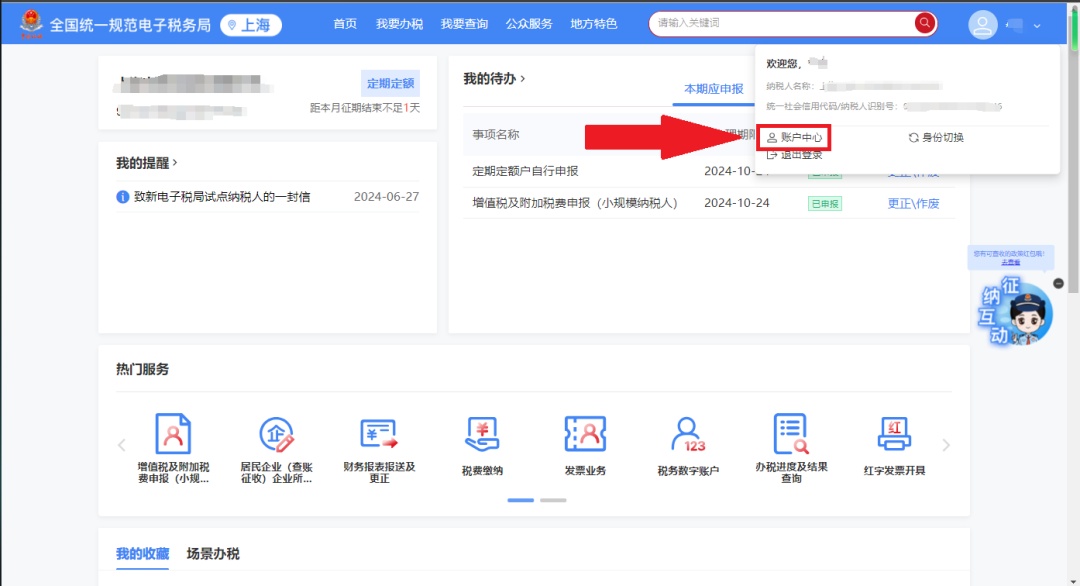This screenshot has height=586, width=1080.
Task: Click the red search button
Action: [924, 23]
